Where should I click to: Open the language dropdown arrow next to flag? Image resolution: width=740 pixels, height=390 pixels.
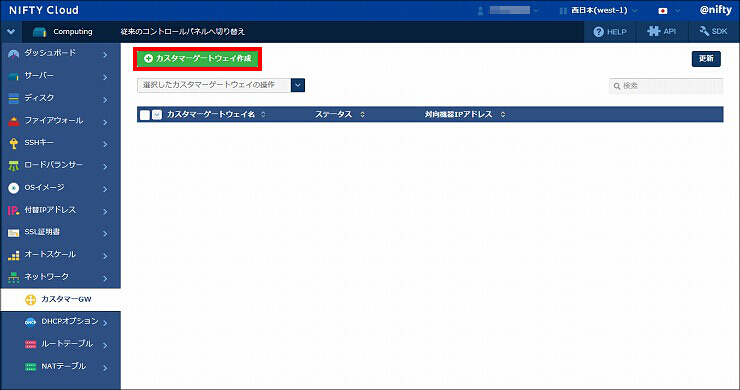678,11
